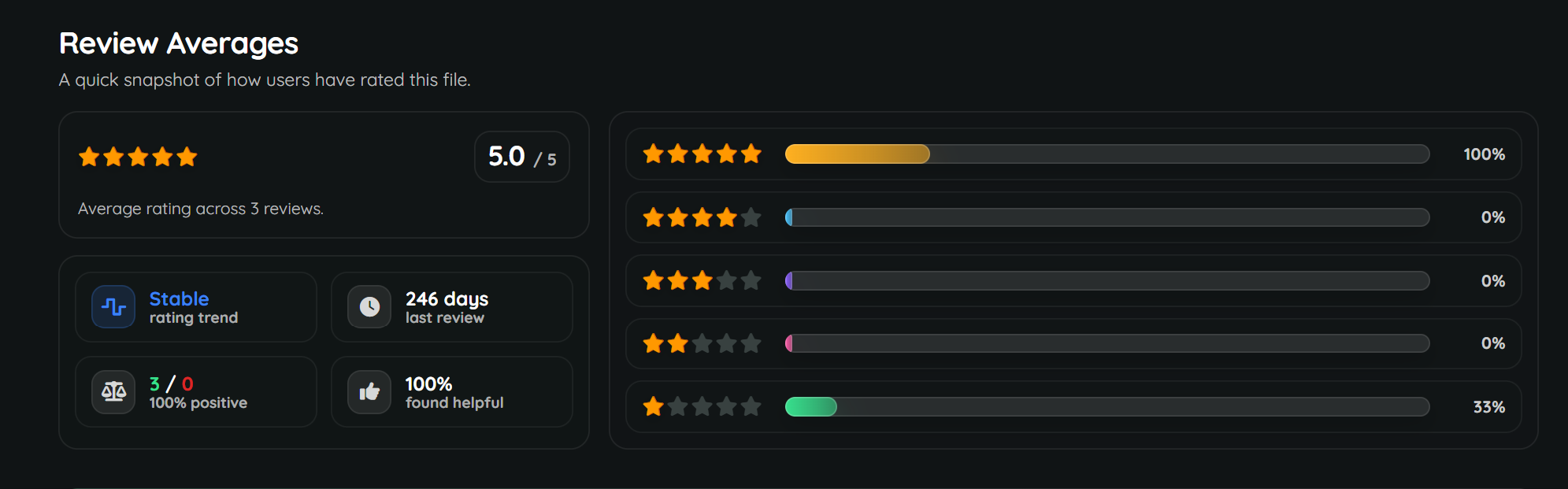Click the thumbs-up found helpful icon

369,391
